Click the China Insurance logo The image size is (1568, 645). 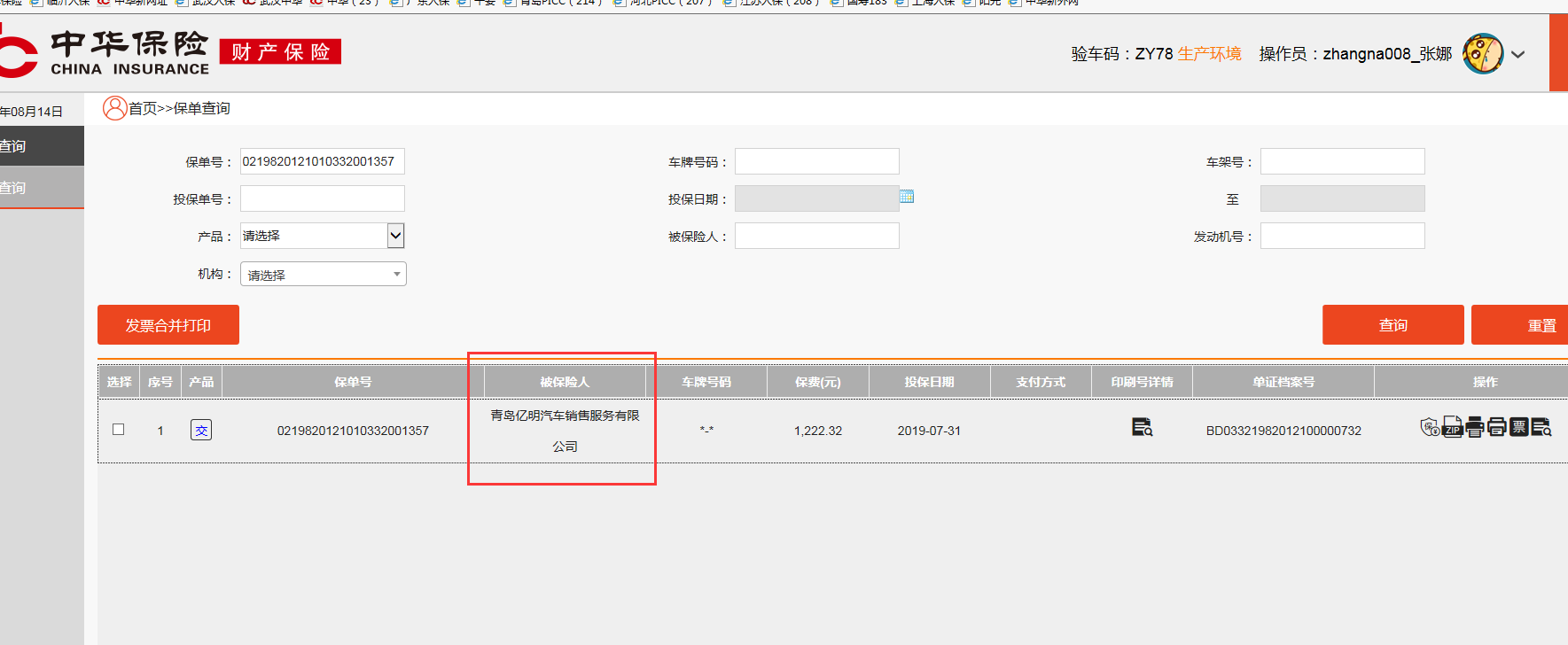point(105,53)
